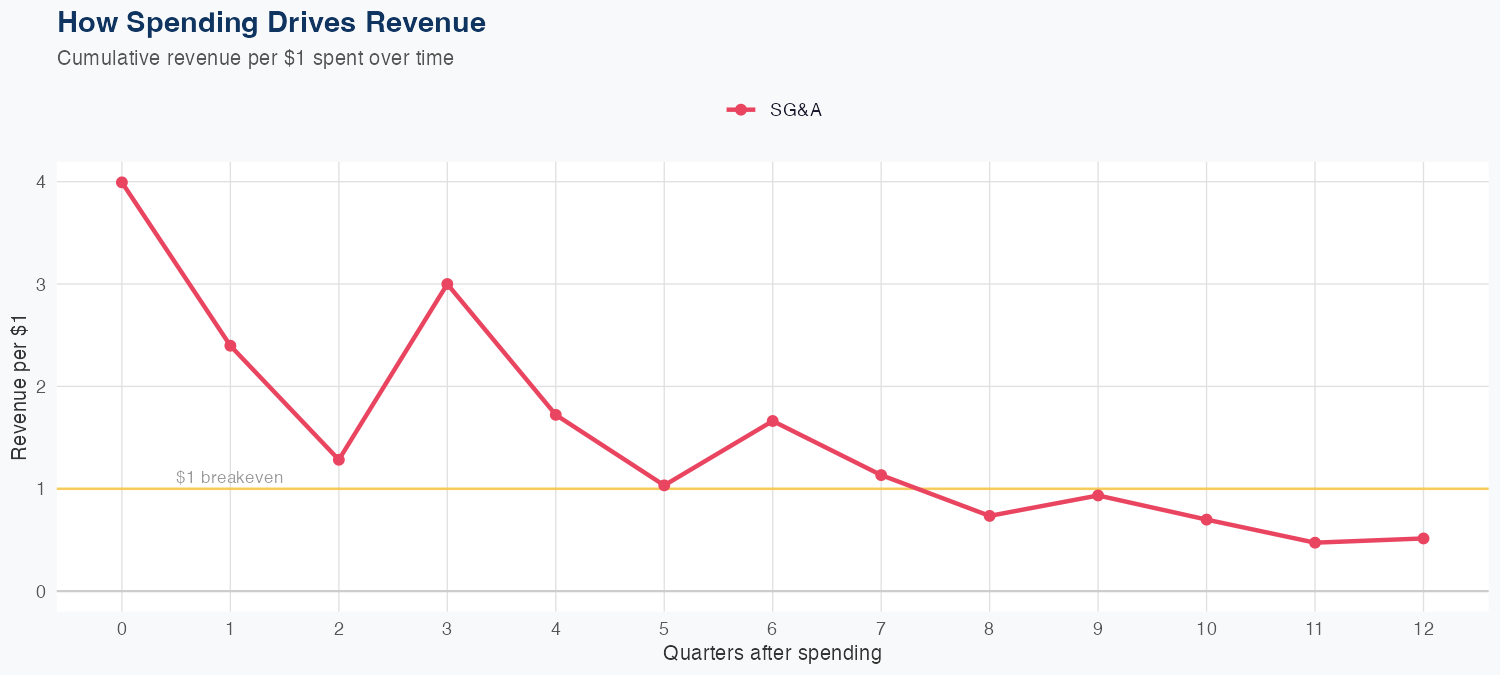Click the SG&A legend color marker
The image size is (1500, 675).
[x=740, y=110]
